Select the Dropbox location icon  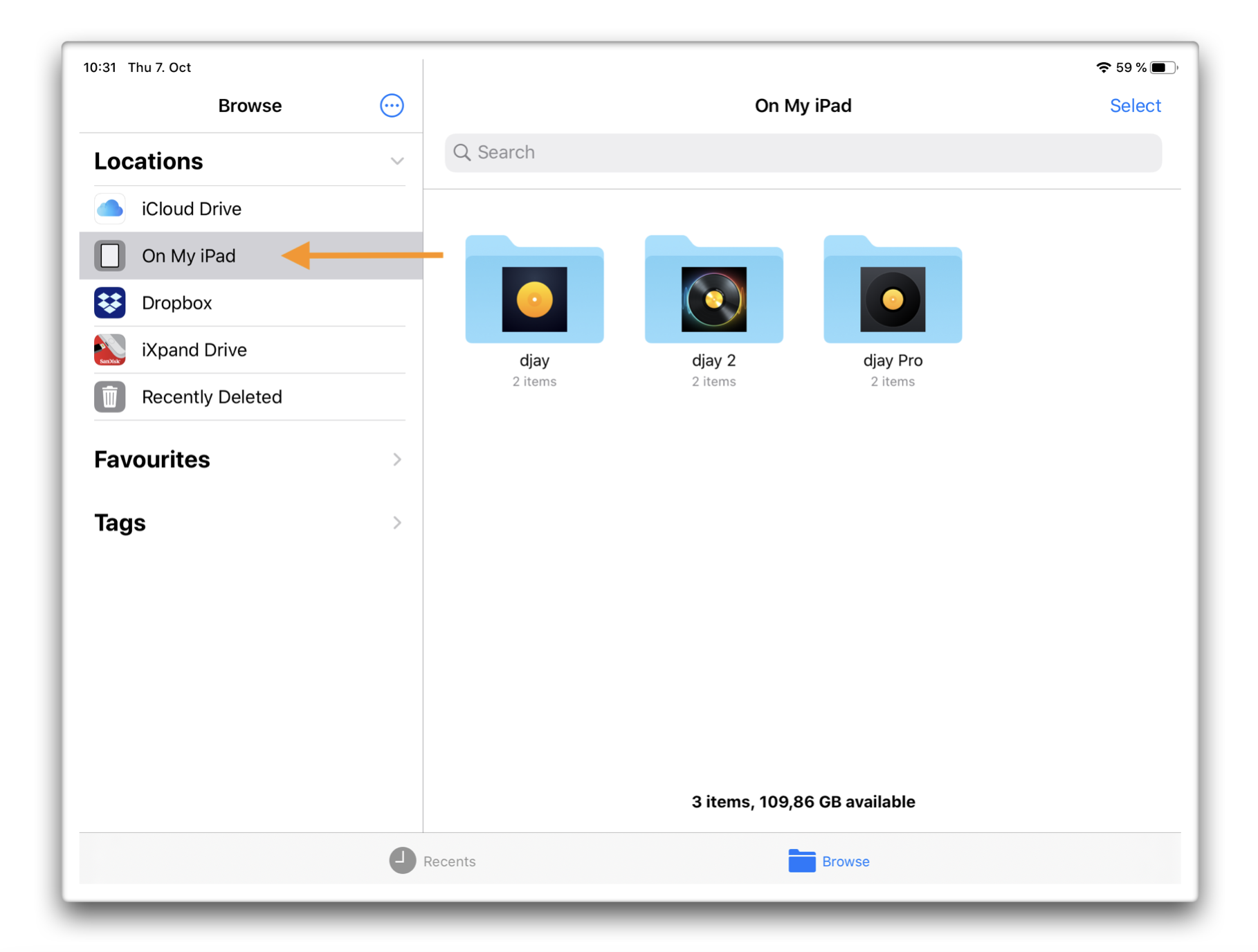coord(109,302)
